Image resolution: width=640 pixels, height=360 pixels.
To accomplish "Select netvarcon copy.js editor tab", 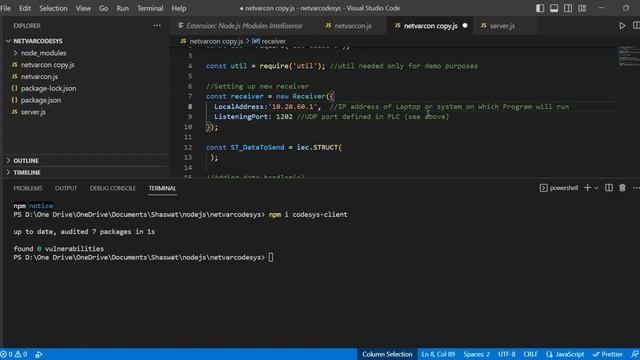I will click(x=431, y=26).
